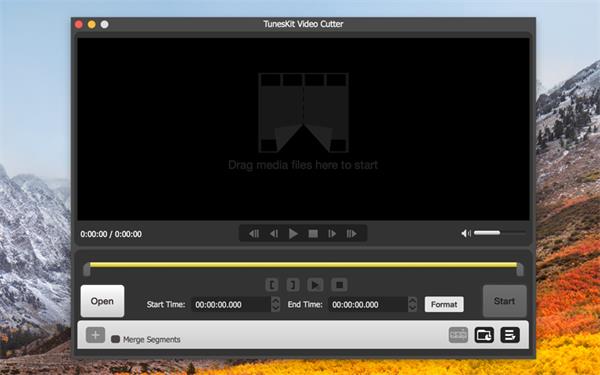Image resolution: width=600 pixels, height=375 pixels.
Task: Enable the Merge Segments checkbox
Action: (115, 339)
